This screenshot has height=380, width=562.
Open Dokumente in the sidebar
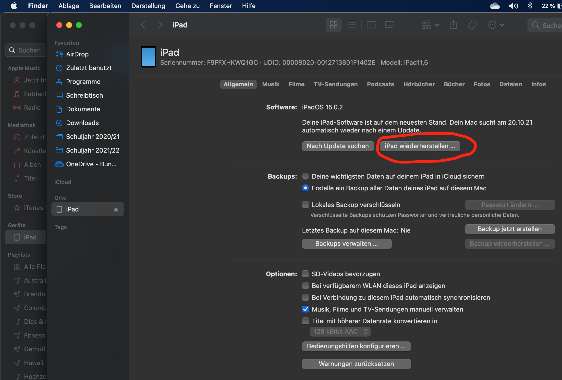point(78,109)
